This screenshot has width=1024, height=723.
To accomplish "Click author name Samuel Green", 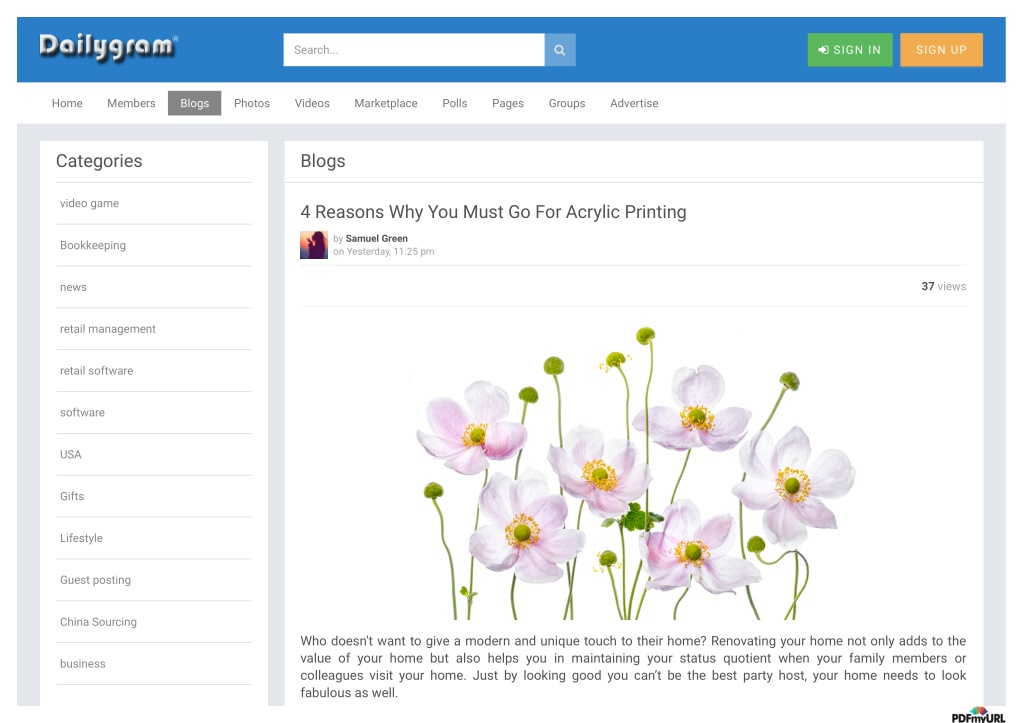I will point(376,238).
